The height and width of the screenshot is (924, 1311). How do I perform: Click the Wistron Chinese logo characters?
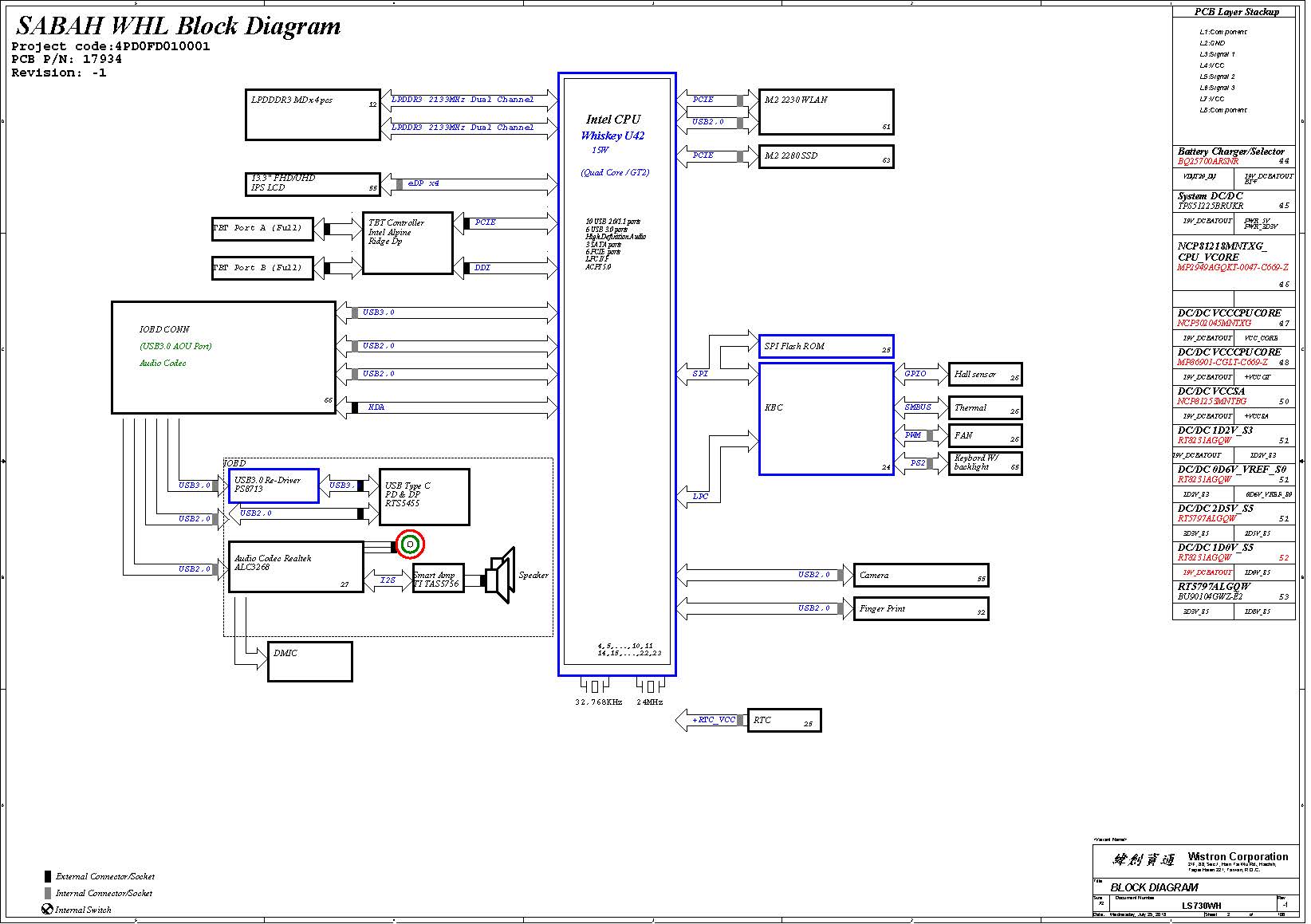pyautogui.click(x=1144, y=860)
